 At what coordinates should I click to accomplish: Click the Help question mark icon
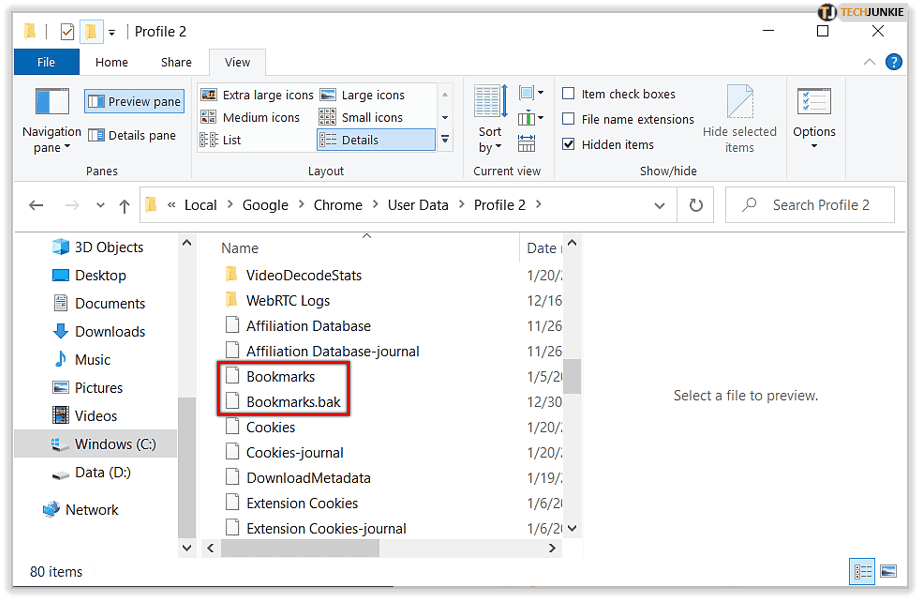pos(893,62)
